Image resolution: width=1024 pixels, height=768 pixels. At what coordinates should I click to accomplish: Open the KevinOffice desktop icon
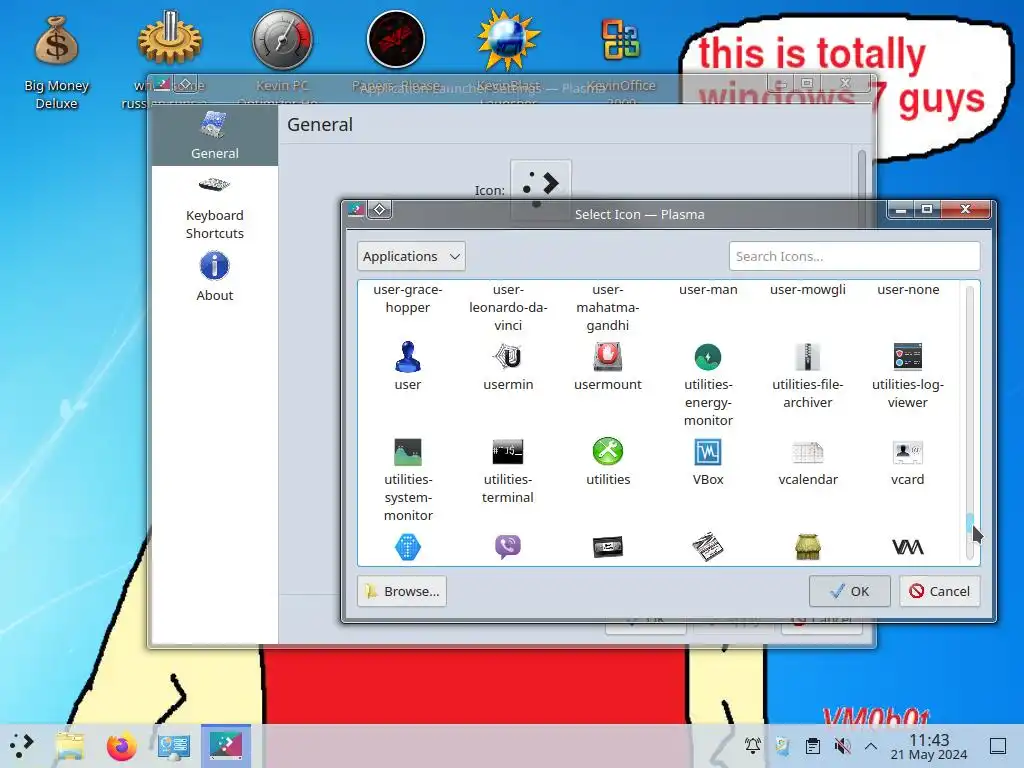point(620,54)
